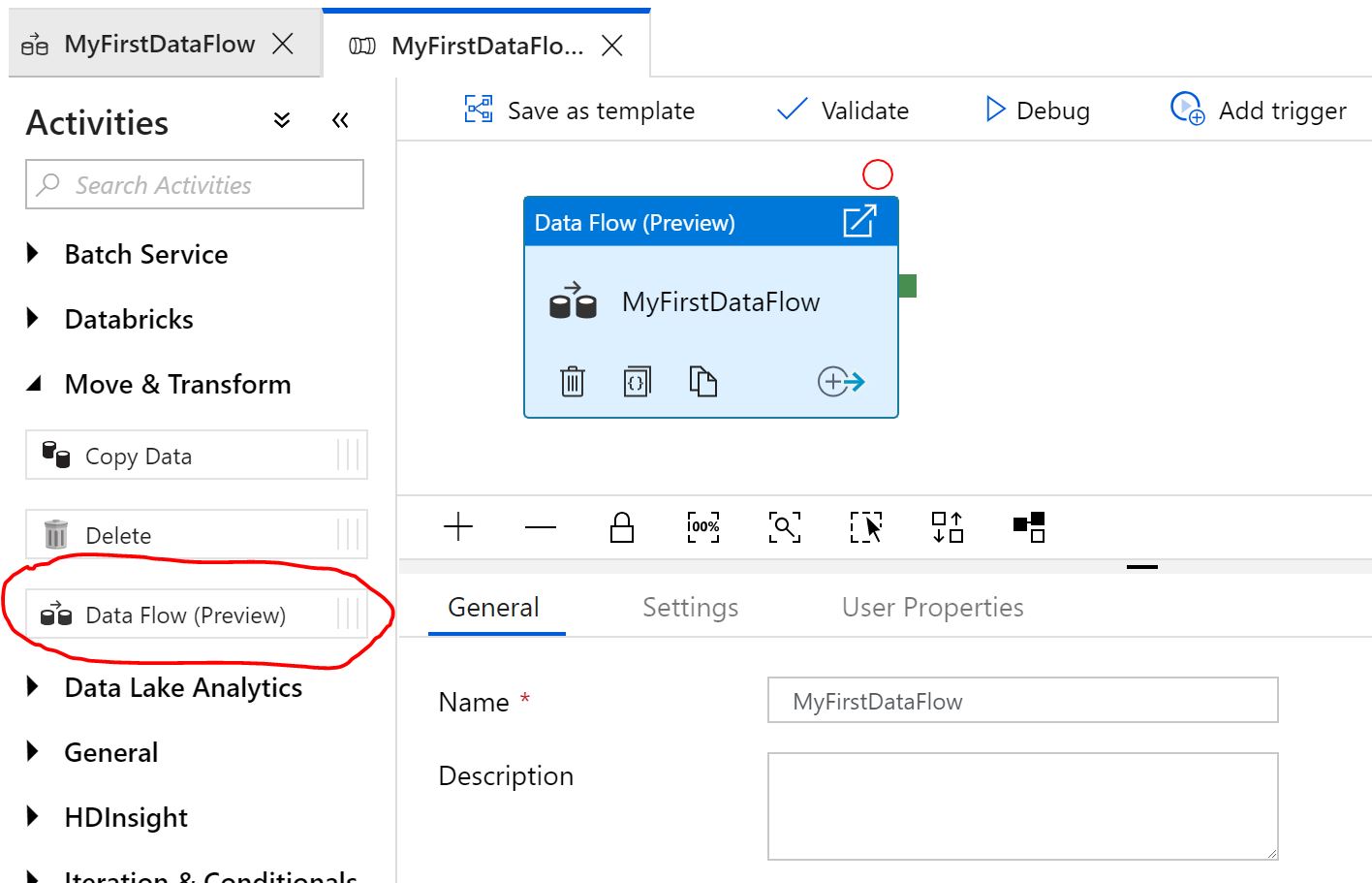Click the add output arrow icon
The width and height of the screenshot is (1372, 883).
tap(840, 381)
